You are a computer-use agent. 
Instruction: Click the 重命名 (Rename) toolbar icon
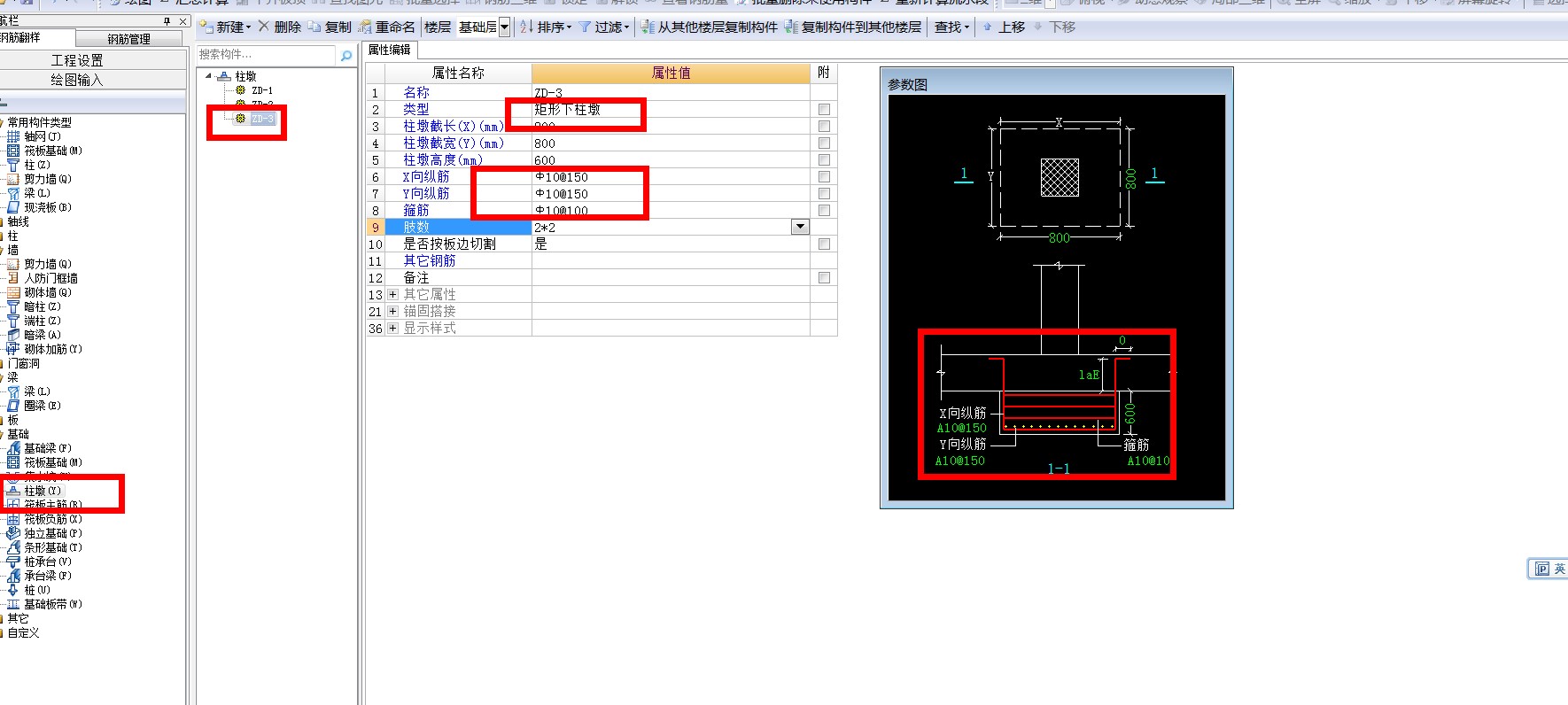(364, 27)
